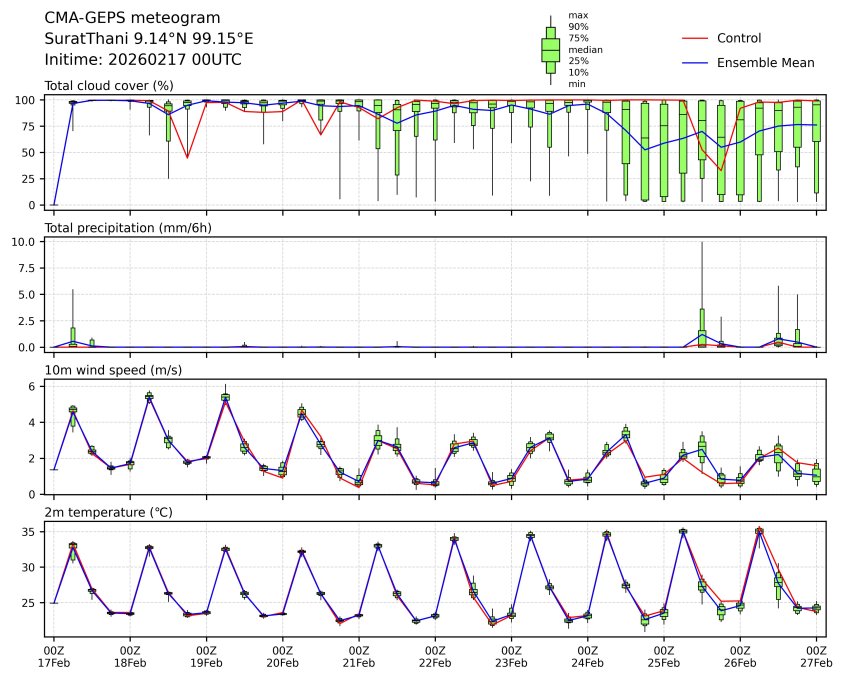Click the median label in boxplot legend

[x=585, y=49]
